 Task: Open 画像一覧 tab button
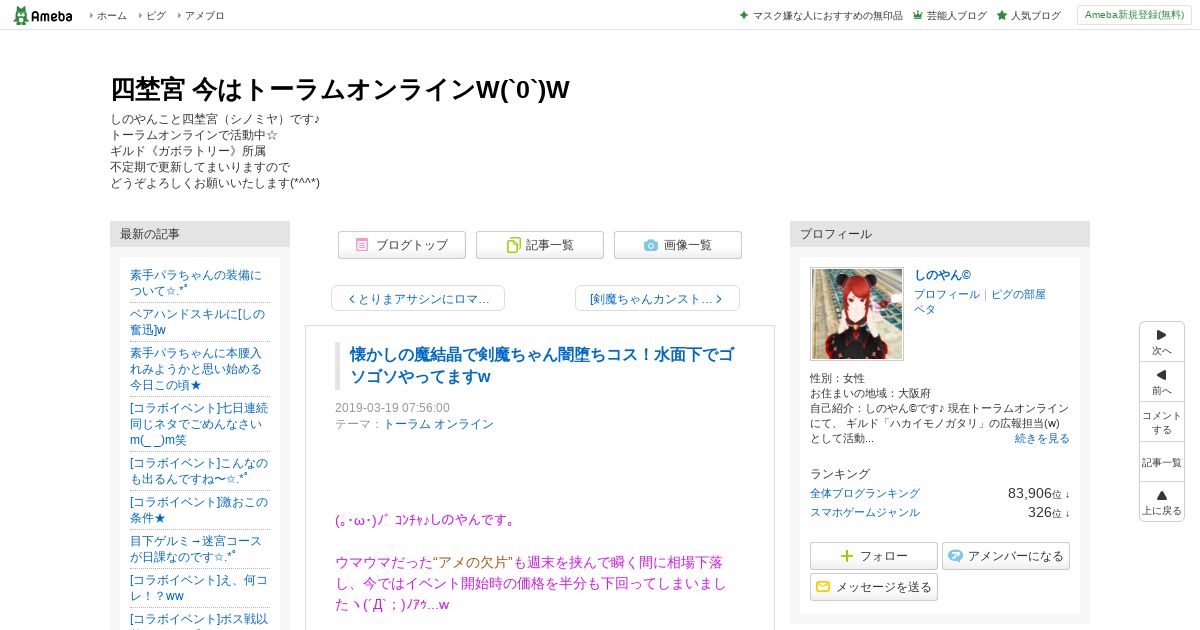click(678, 245)
